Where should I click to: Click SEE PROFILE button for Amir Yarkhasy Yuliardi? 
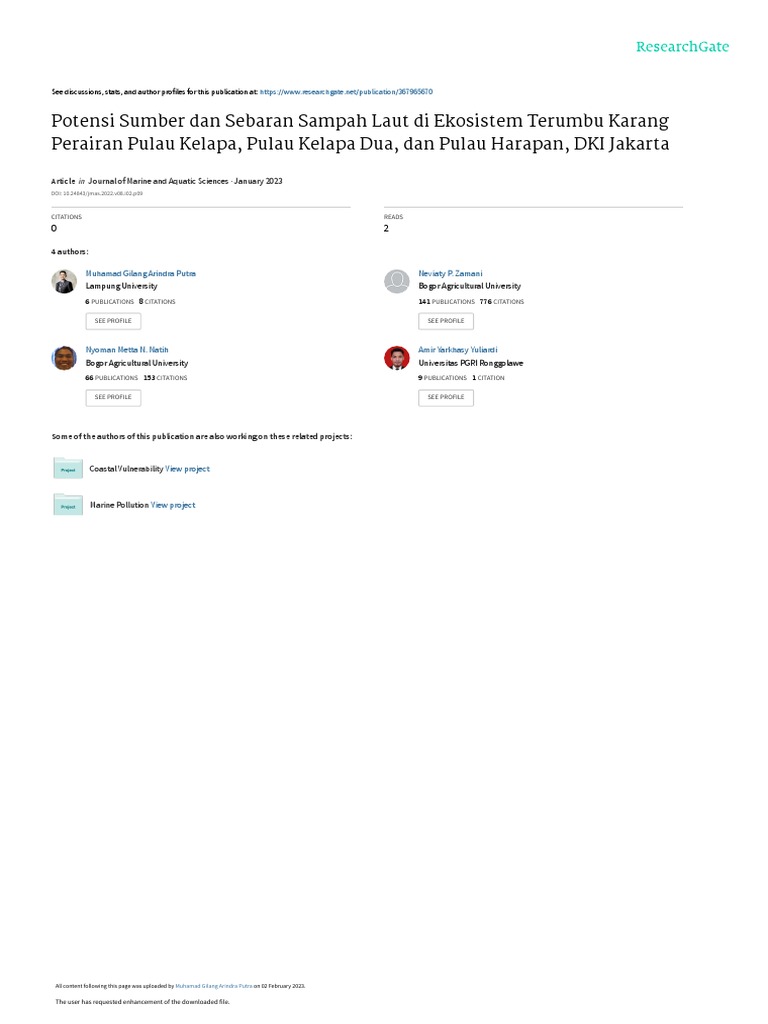coord(446,397)
